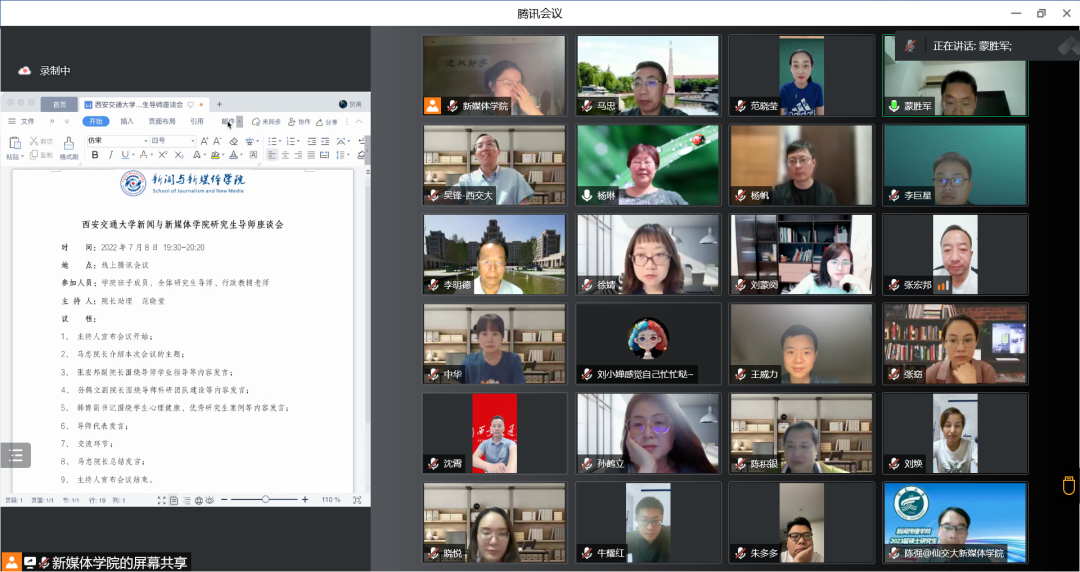Open the 插入 (Insert) ribbon tab
The image size is (1080, 572).
[127, 122]
